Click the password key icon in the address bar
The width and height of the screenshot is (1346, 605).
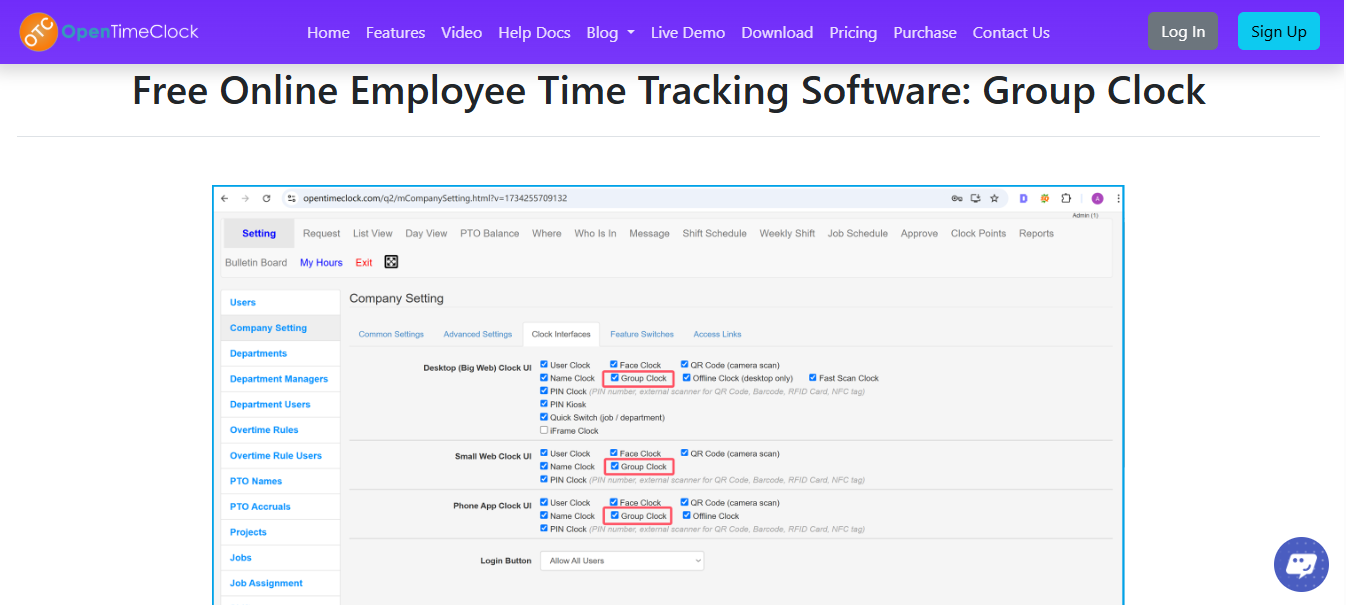tap(957, 198)
